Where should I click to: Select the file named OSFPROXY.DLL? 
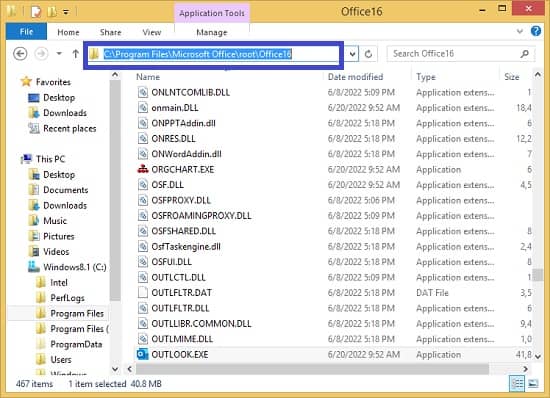tap(181, 200)
